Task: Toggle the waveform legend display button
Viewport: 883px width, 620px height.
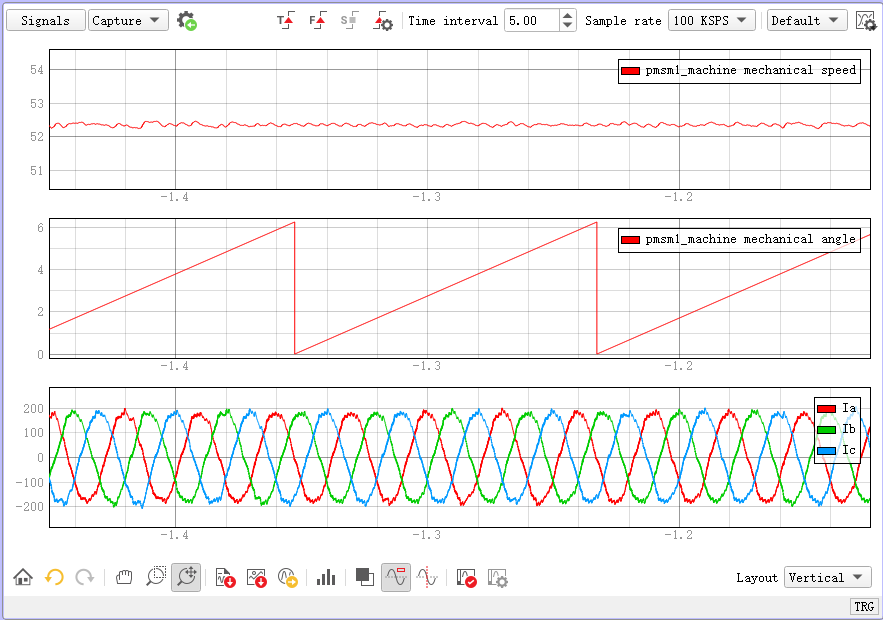Action: 396,577
